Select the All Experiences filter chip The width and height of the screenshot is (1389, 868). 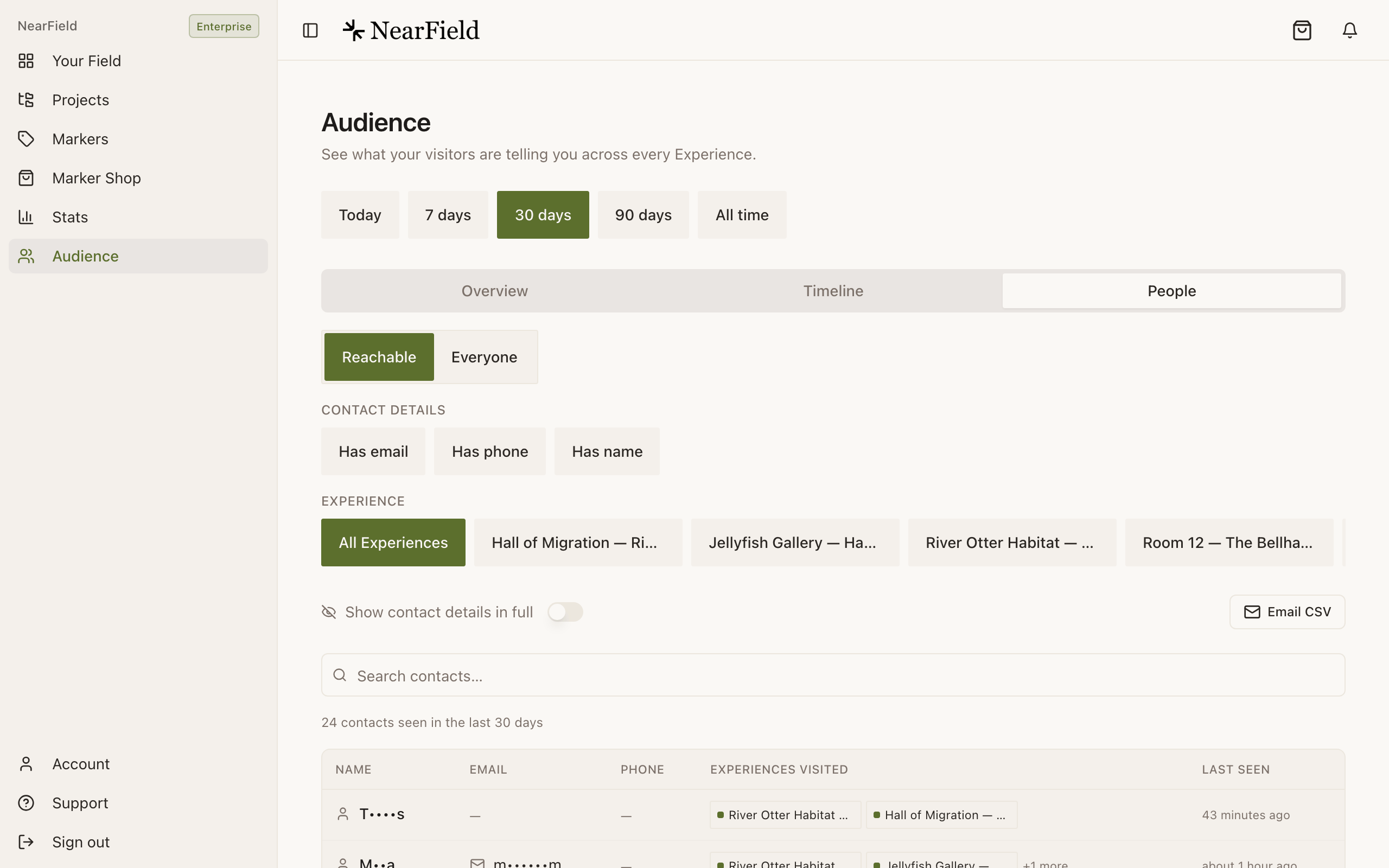click(x=393, y=542)
